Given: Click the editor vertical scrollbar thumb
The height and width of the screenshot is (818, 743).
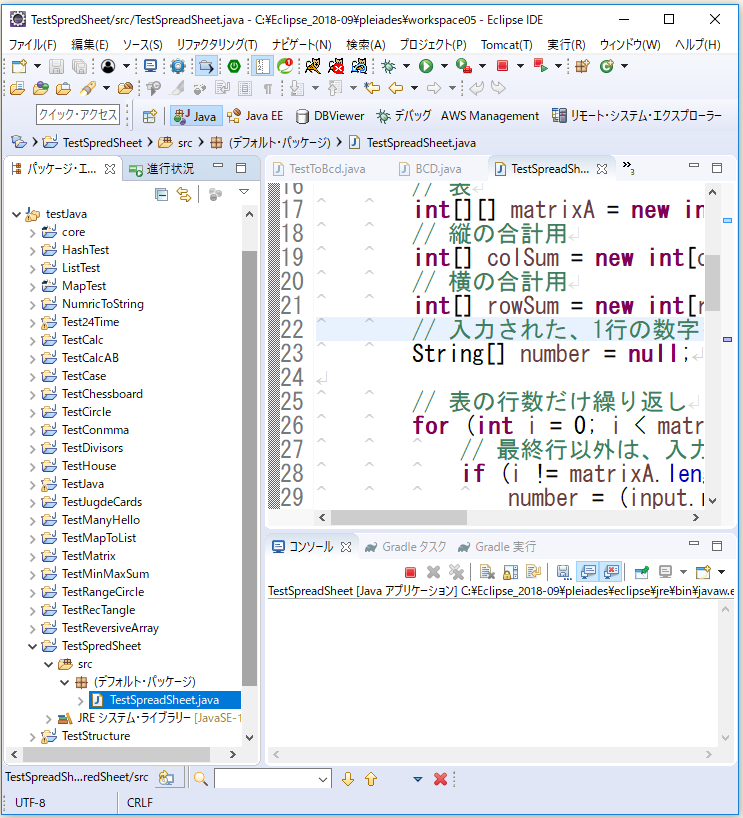Looking at the screenshot, I should click(x=712, y=282).
